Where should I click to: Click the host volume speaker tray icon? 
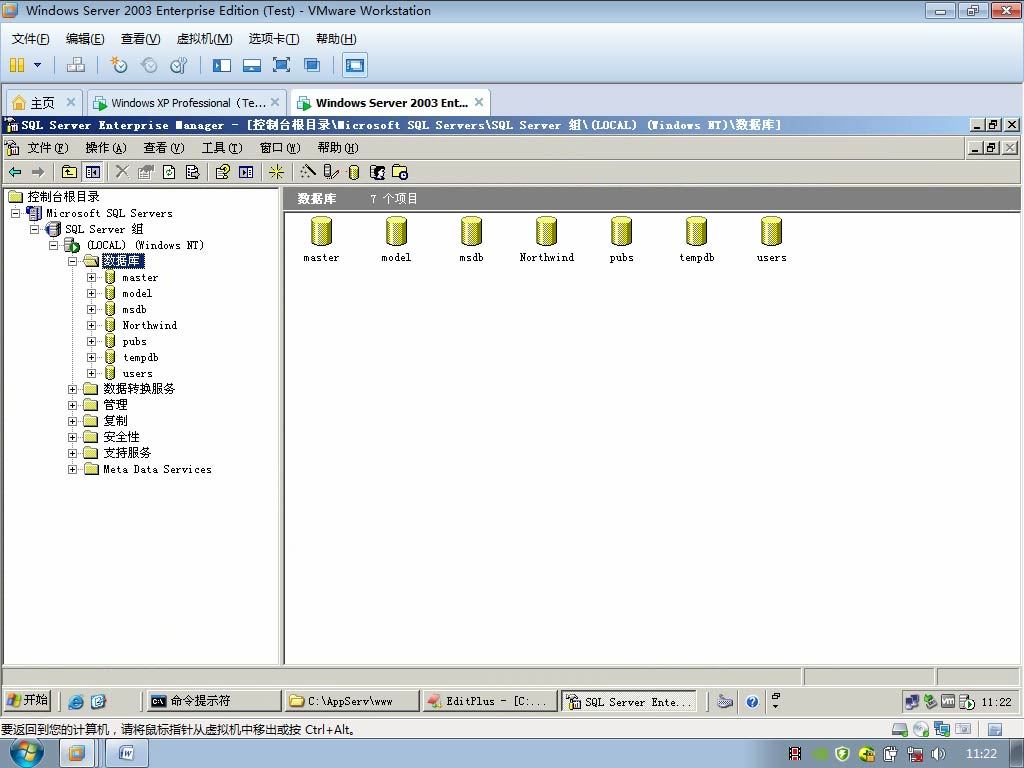(x=938, y=754)
